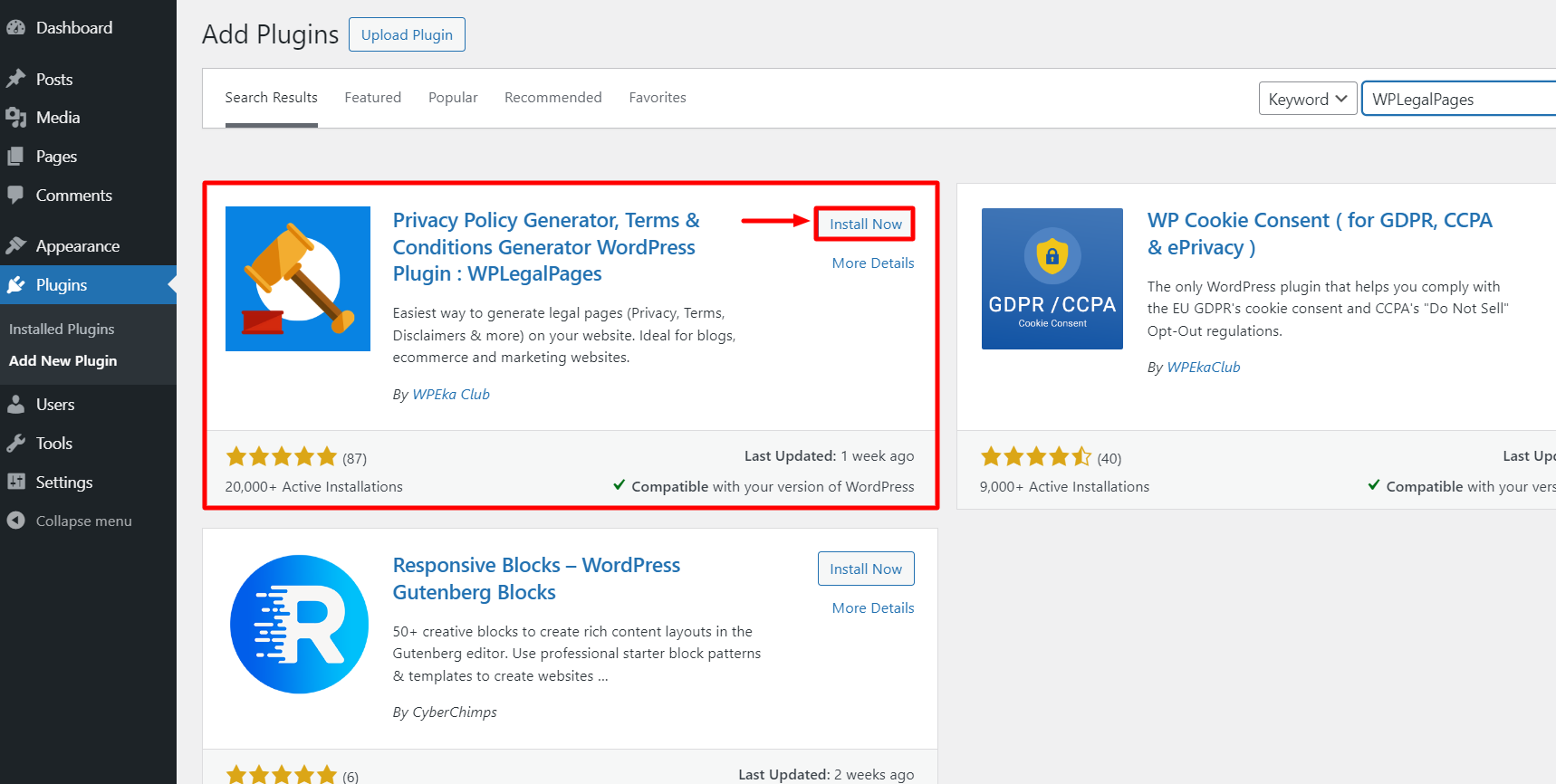Click the "20,000+ Active Installations" text

coord(314,487)
